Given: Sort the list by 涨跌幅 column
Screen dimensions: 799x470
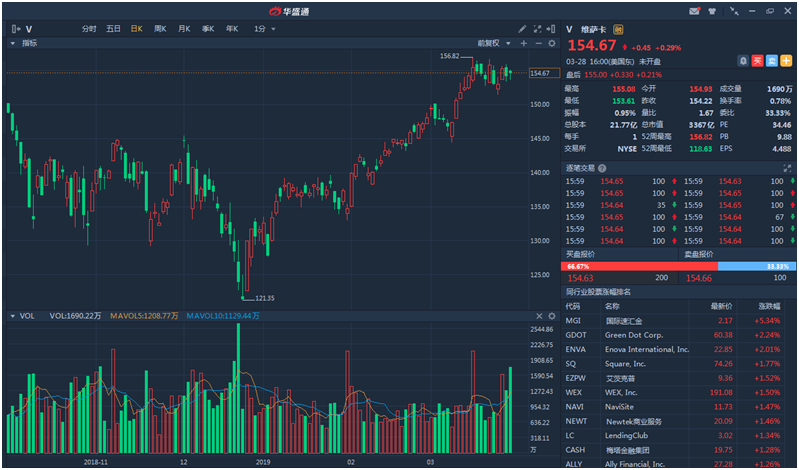Looking at the screenshot, I should point(768,306).
